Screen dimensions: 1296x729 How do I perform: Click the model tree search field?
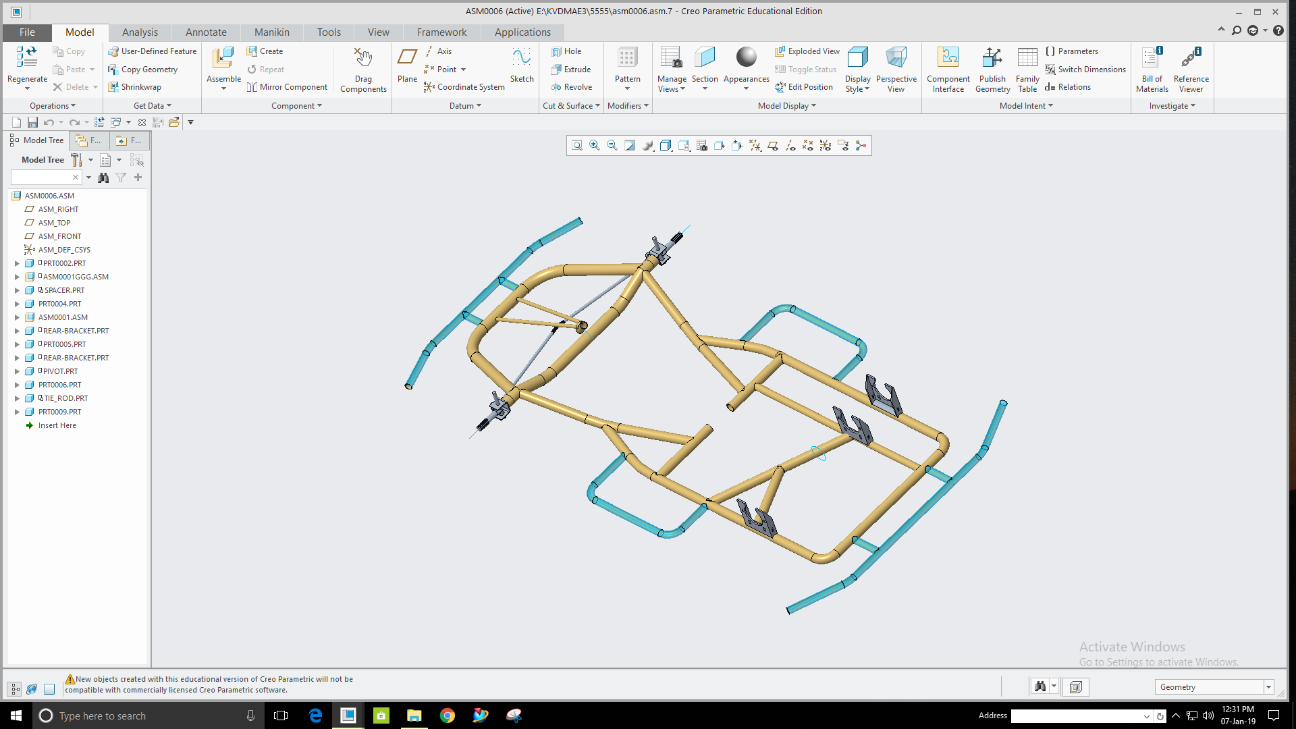[46, 177]
